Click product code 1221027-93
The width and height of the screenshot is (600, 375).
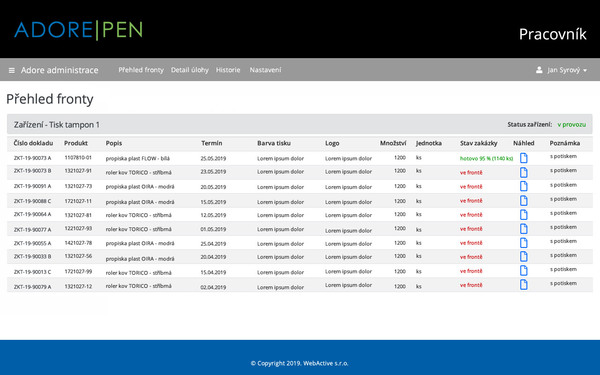(78, 228)
